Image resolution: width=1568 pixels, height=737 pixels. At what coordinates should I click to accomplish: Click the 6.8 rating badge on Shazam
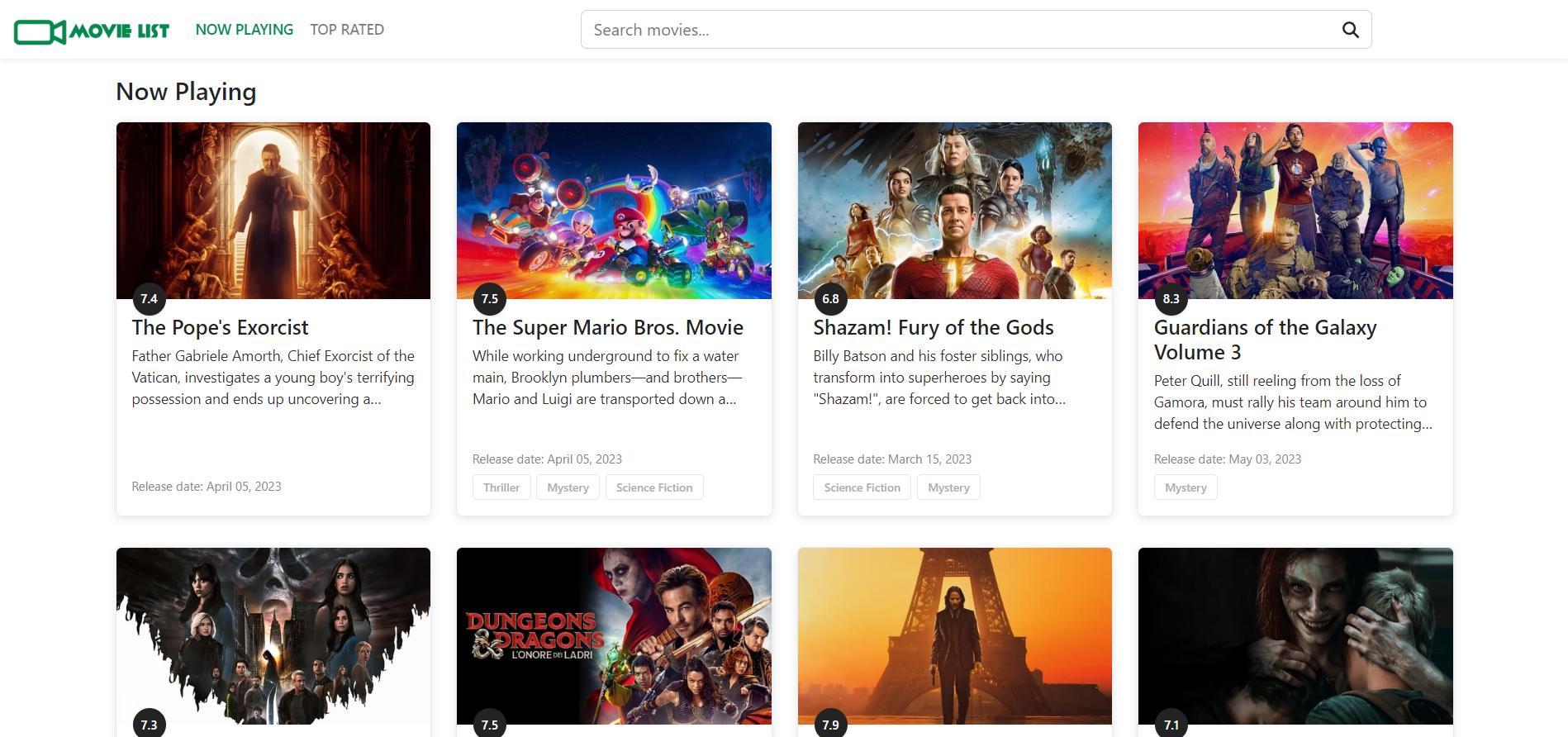[830, 299]
